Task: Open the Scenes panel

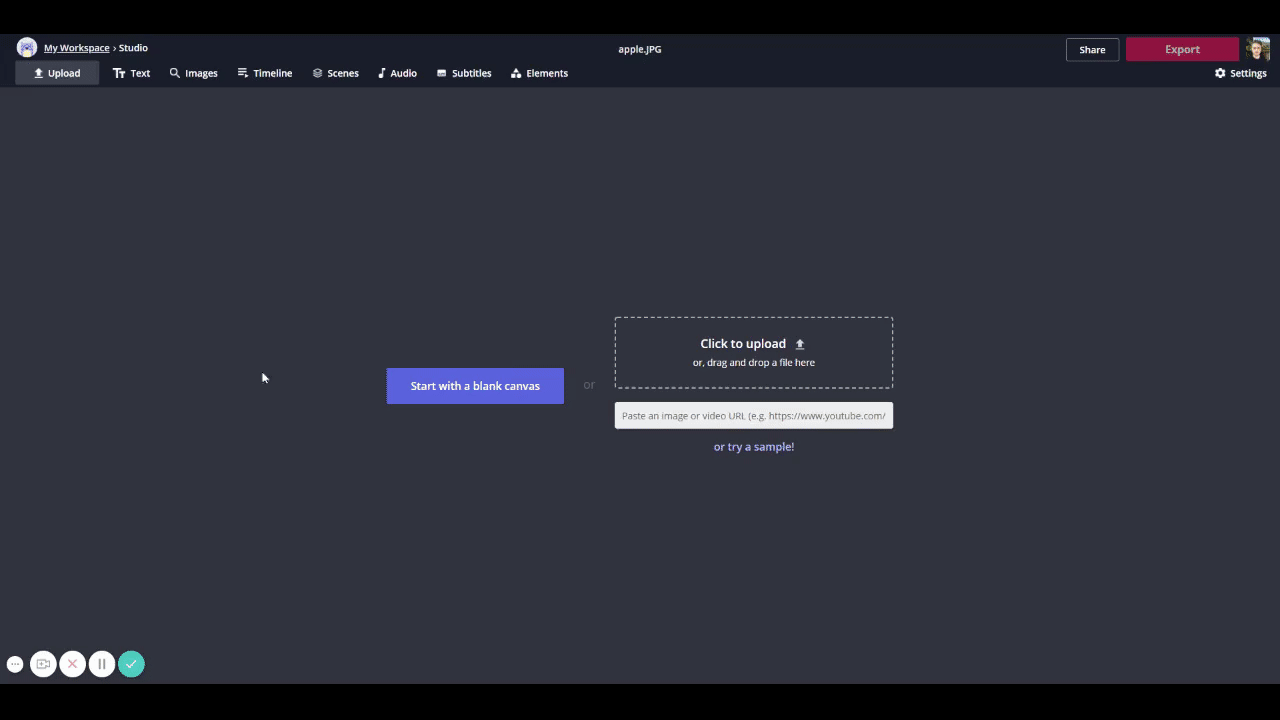Action: click(x=335, y=73)
